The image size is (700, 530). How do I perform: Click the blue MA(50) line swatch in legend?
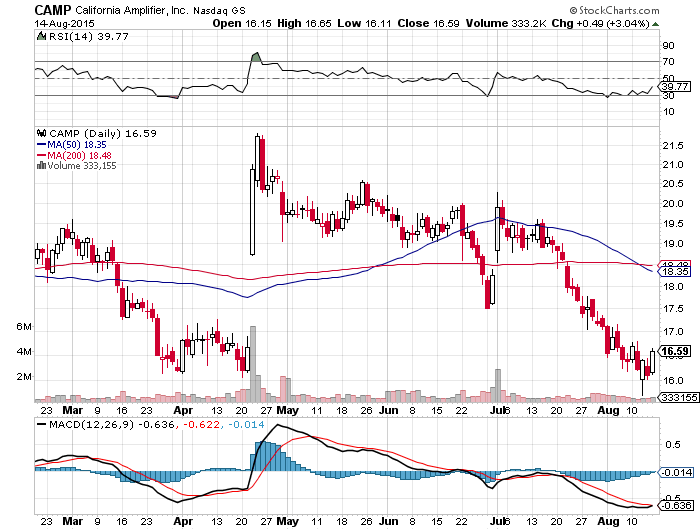pos(42,145)
